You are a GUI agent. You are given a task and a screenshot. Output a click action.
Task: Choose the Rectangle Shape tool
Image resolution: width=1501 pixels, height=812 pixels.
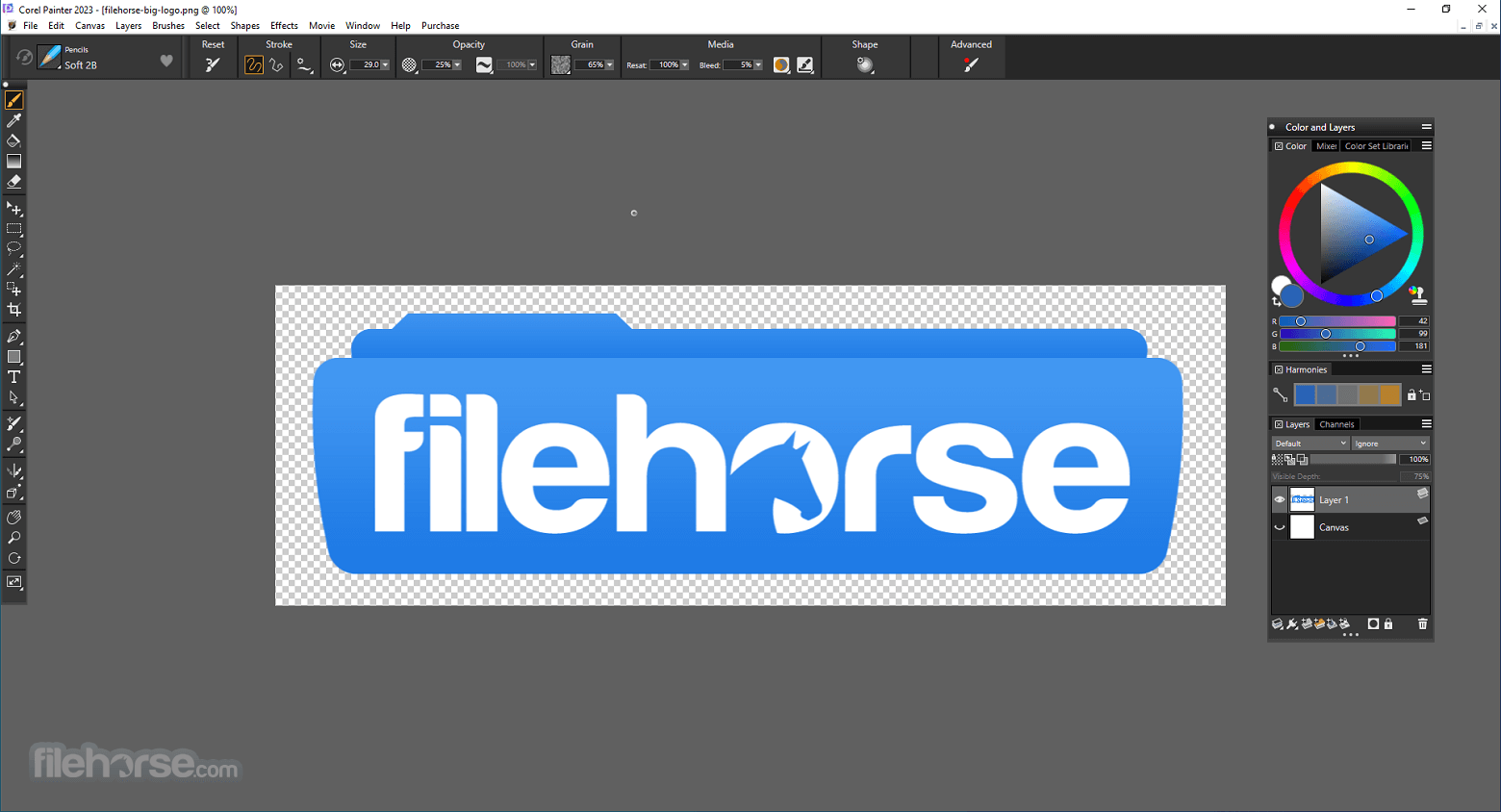point(14,357)
